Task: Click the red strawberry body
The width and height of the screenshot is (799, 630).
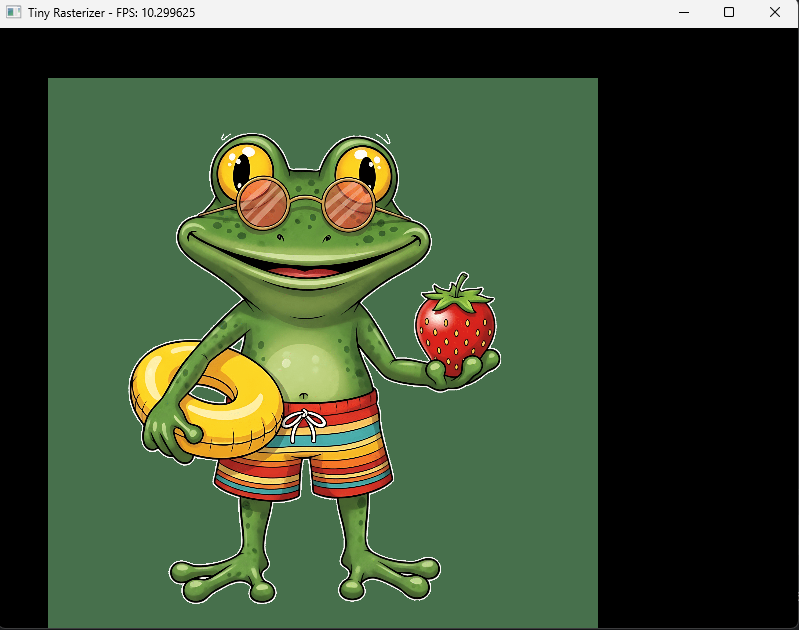Action: [455, 330]
